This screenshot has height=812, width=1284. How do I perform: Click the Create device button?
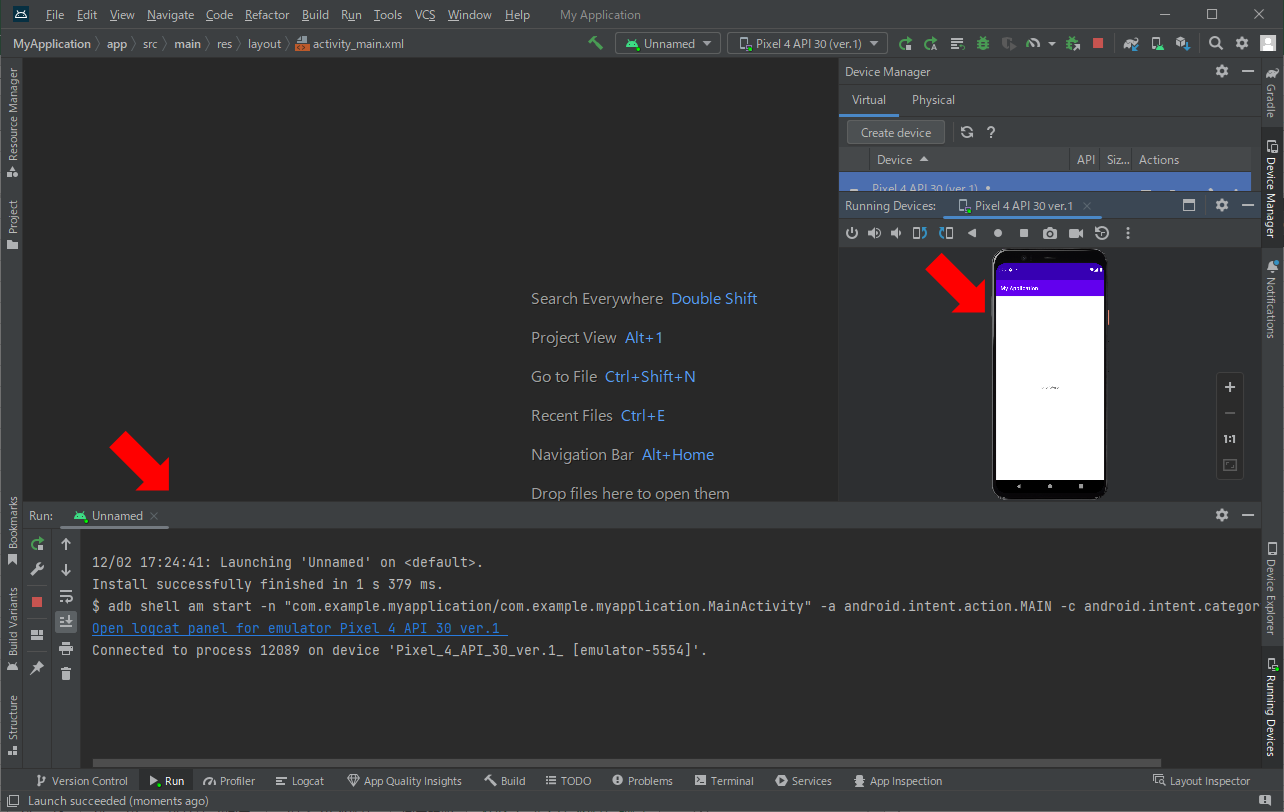[x=895, y=131]
